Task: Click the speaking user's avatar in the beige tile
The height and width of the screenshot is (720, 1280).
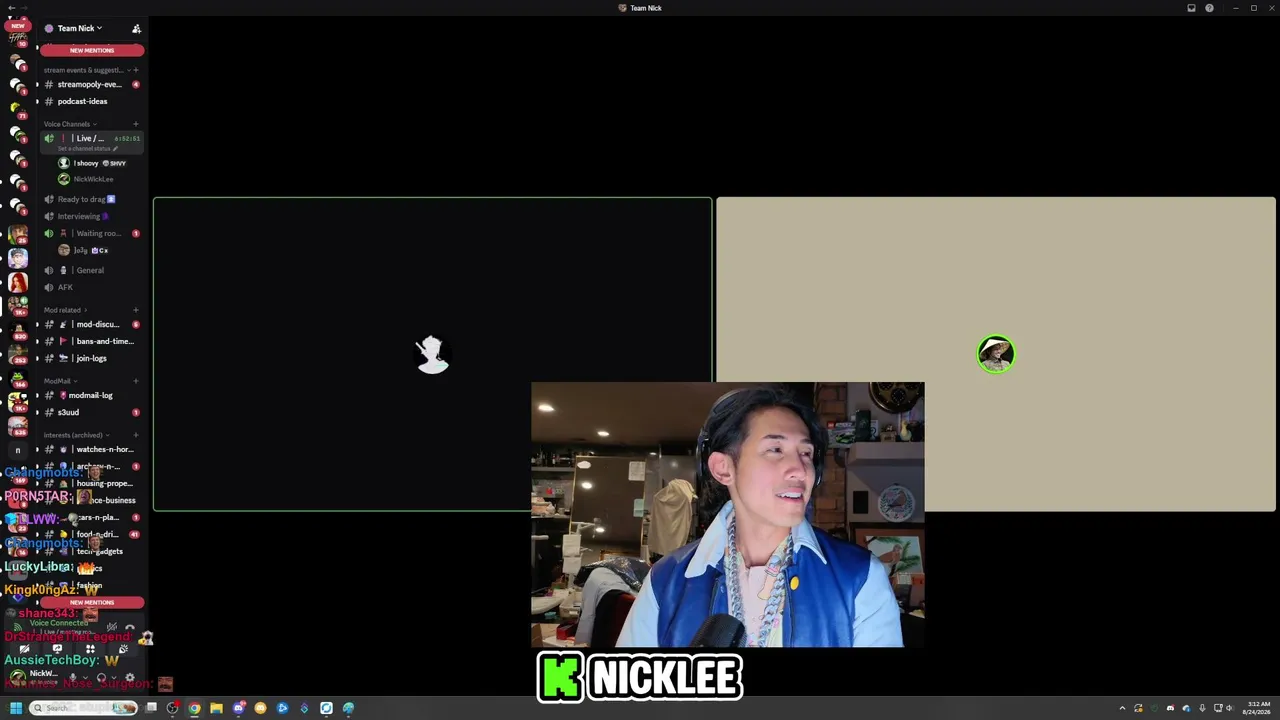Action: point(995,354)
